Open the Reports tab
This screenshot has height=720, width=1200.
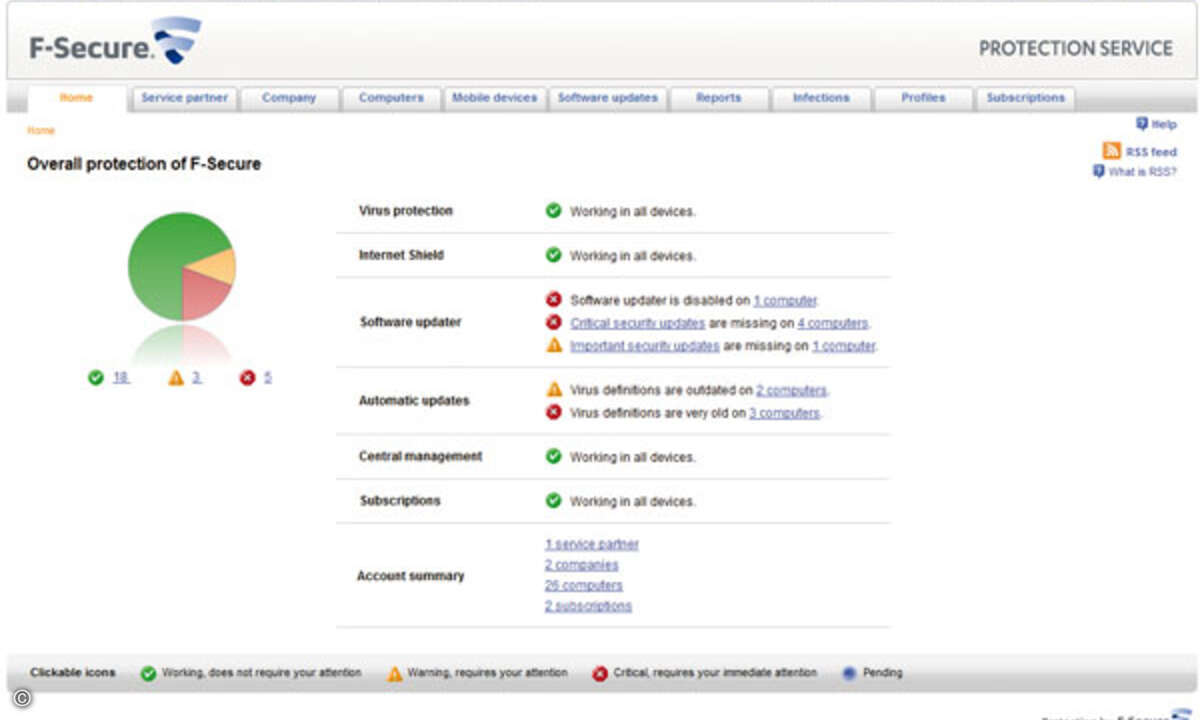tap(719, 98)
